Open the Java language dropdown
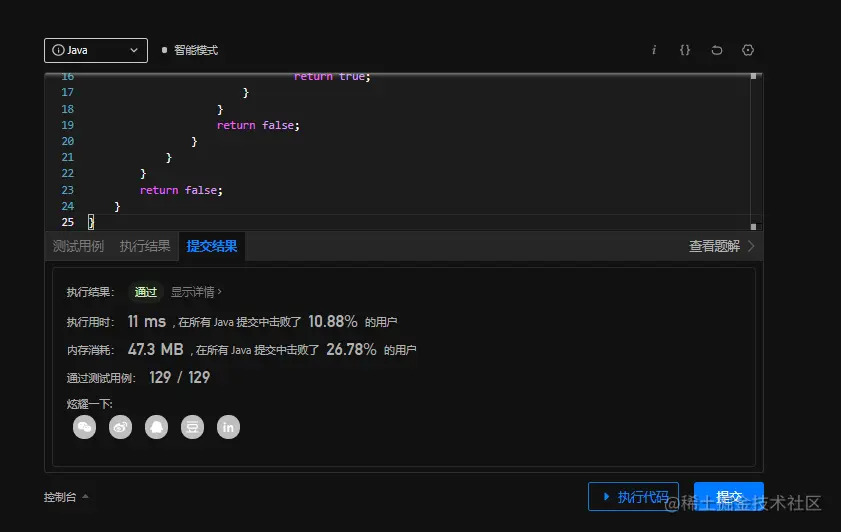The width and height of the screenshot is (841, 532). (x=95, y=50)
